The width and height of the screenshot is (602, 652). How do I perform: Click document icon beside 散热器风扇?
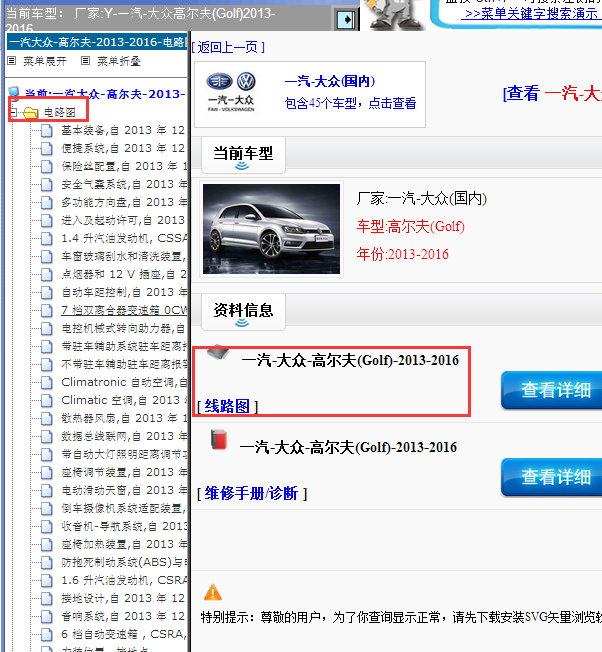point(47,419)
